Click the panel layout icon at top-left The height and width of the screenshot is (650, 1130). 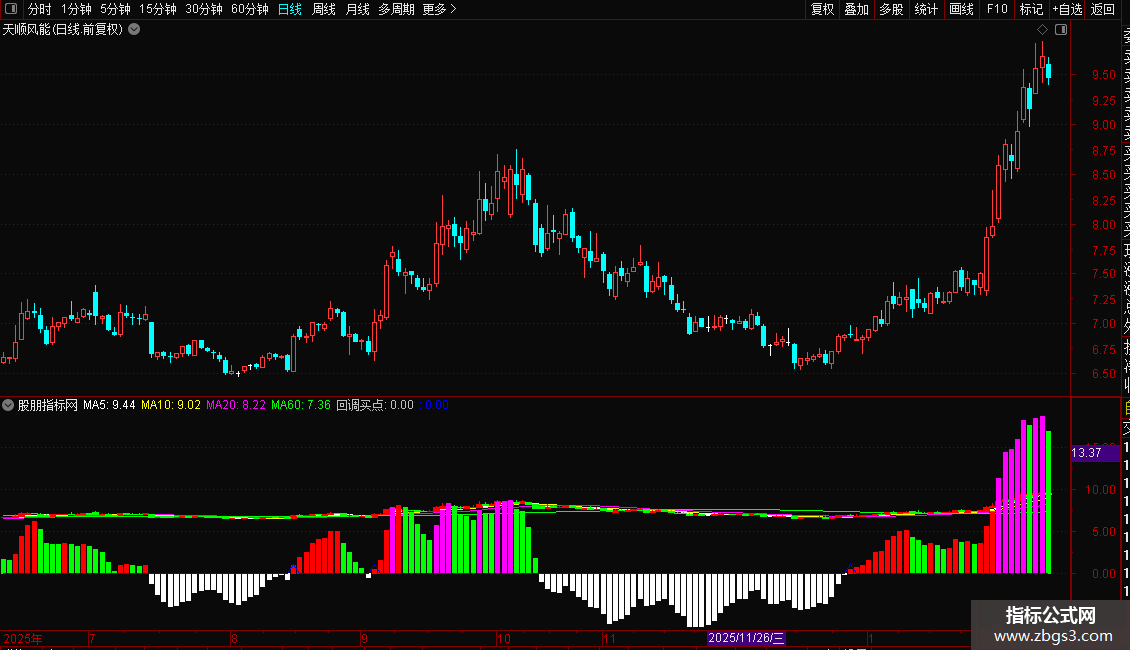pyautogui.click(x=11, y=9)
